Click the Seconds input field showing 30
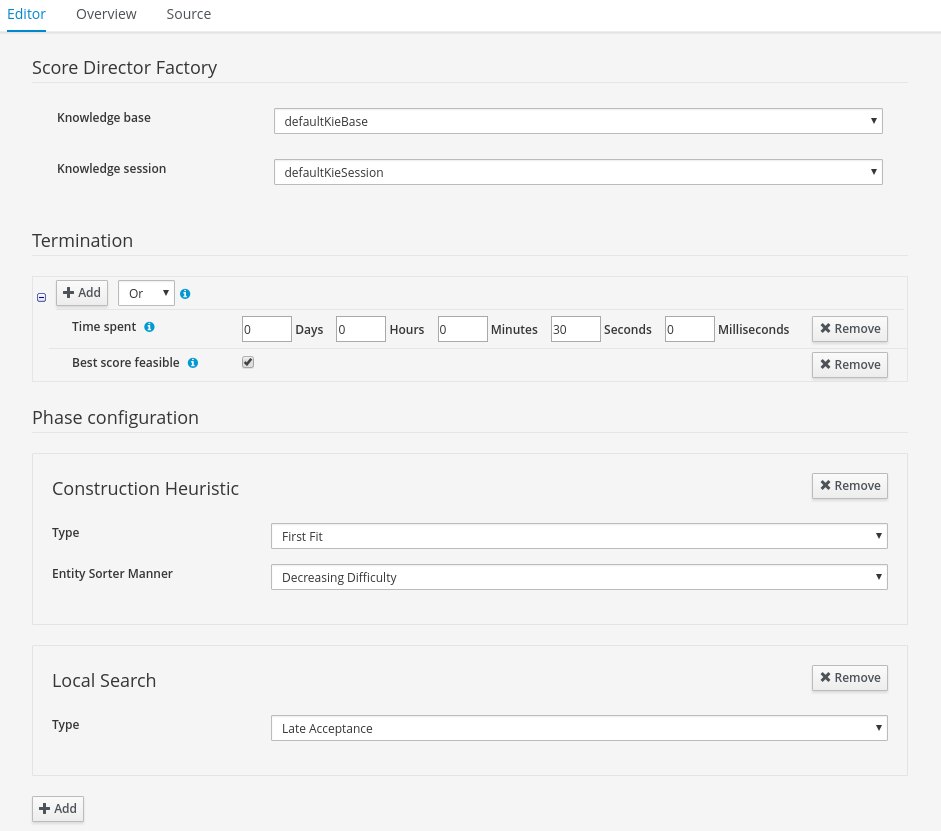The height and width of the screenshot is (831, 941). [x=575, y=328]
